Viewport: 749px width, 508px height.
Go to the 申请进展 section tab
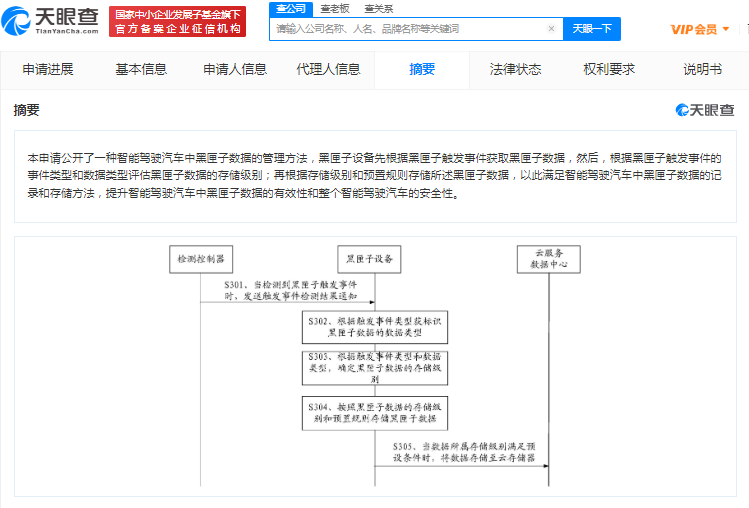click(x=48, y=70)
